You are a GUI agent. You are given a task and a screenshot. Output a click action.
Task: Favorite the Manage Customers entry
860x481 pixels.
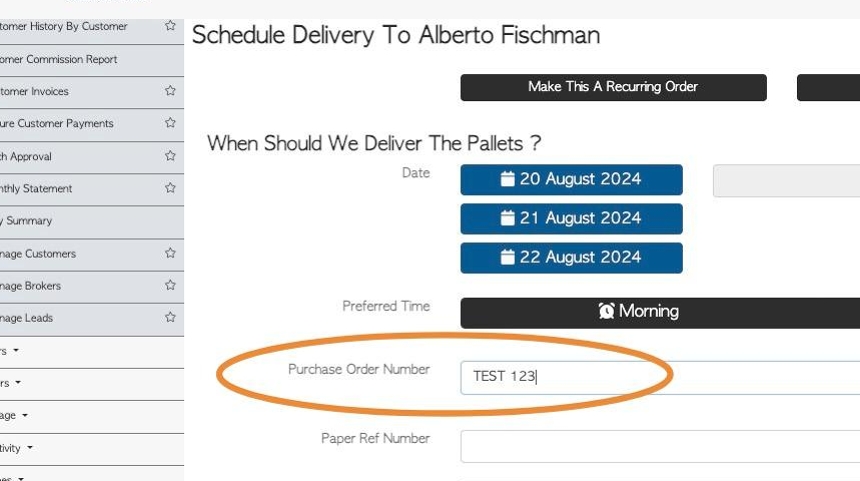coord(171,253)
